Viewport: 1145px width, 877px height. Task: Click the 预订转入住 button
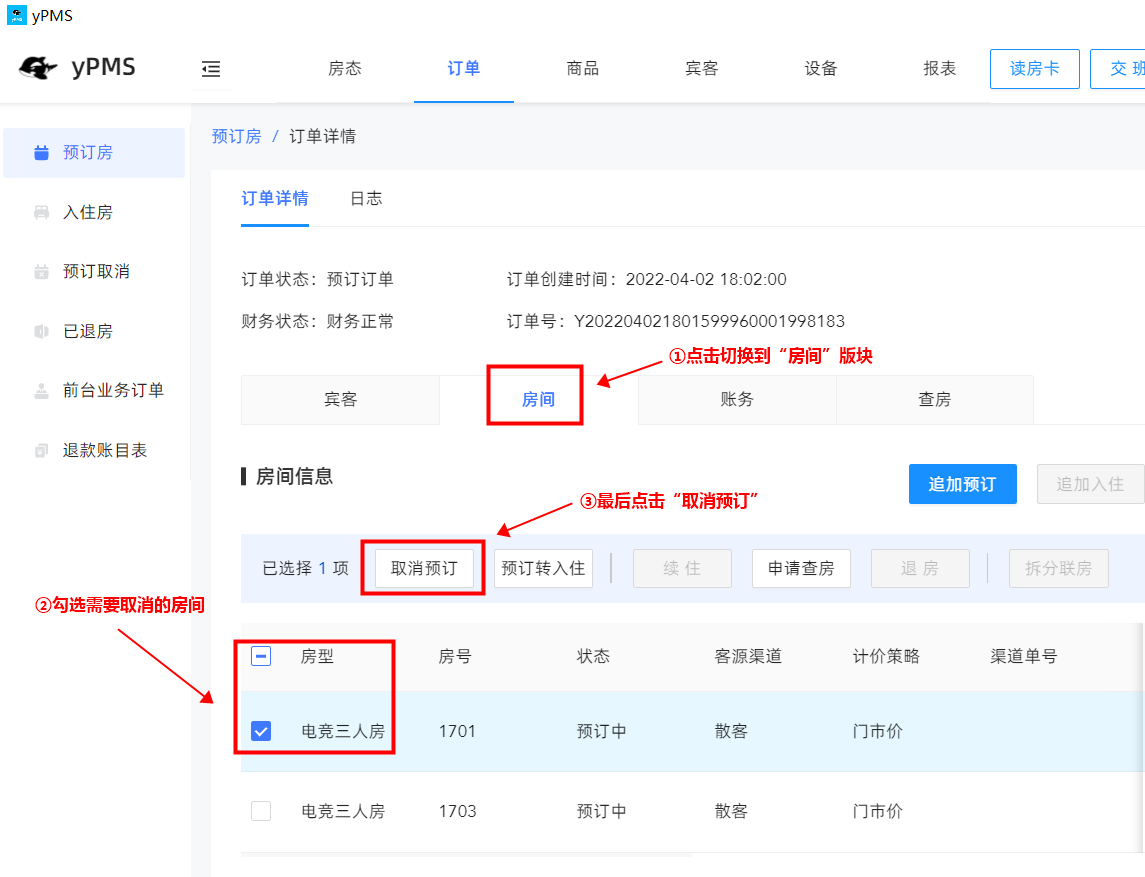click(x=543, y=568)
